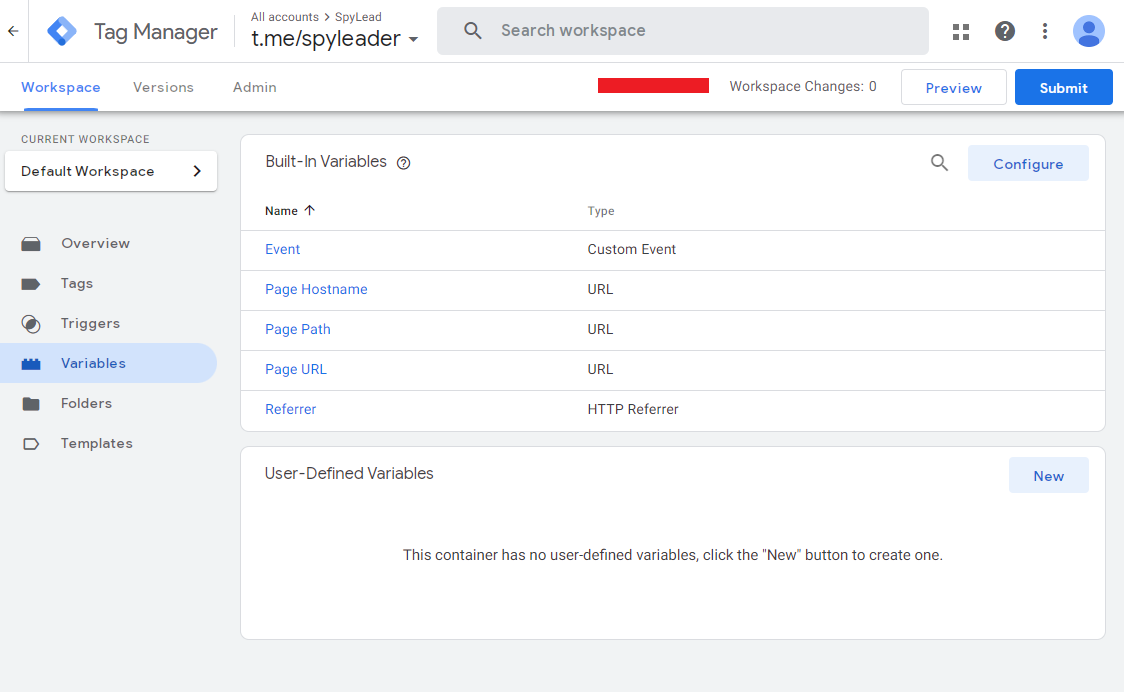Open the Google apps grid
Screen dimensions: 1124x692
tap(961, 32)
